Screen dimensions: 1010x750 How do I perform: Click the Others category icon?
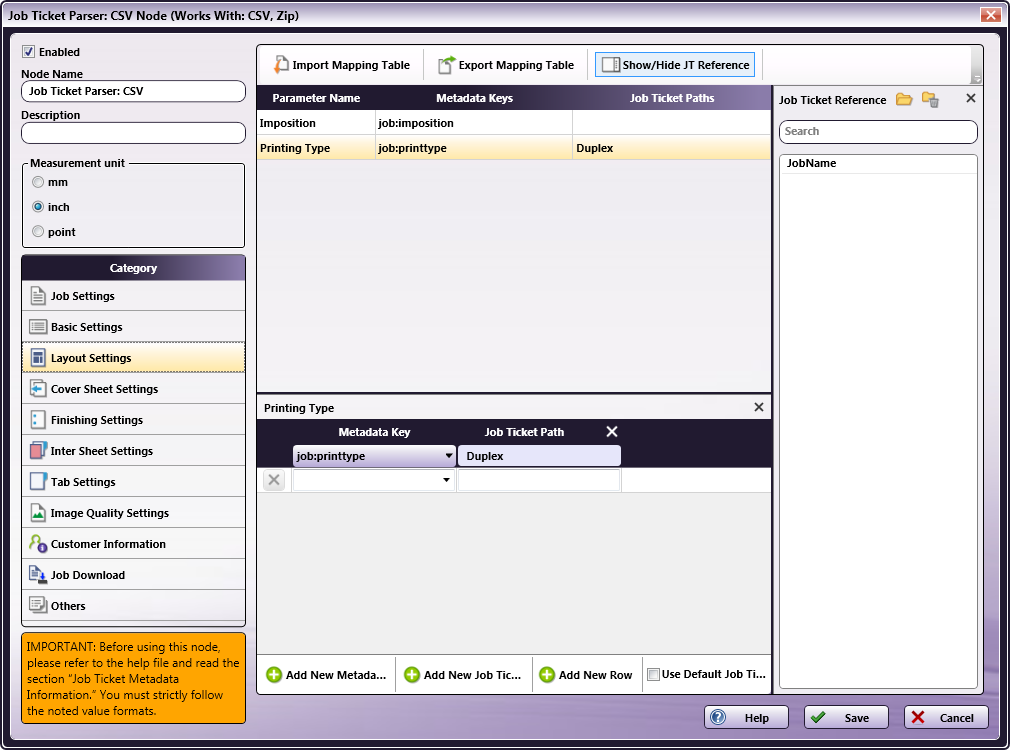click(38, 605)
